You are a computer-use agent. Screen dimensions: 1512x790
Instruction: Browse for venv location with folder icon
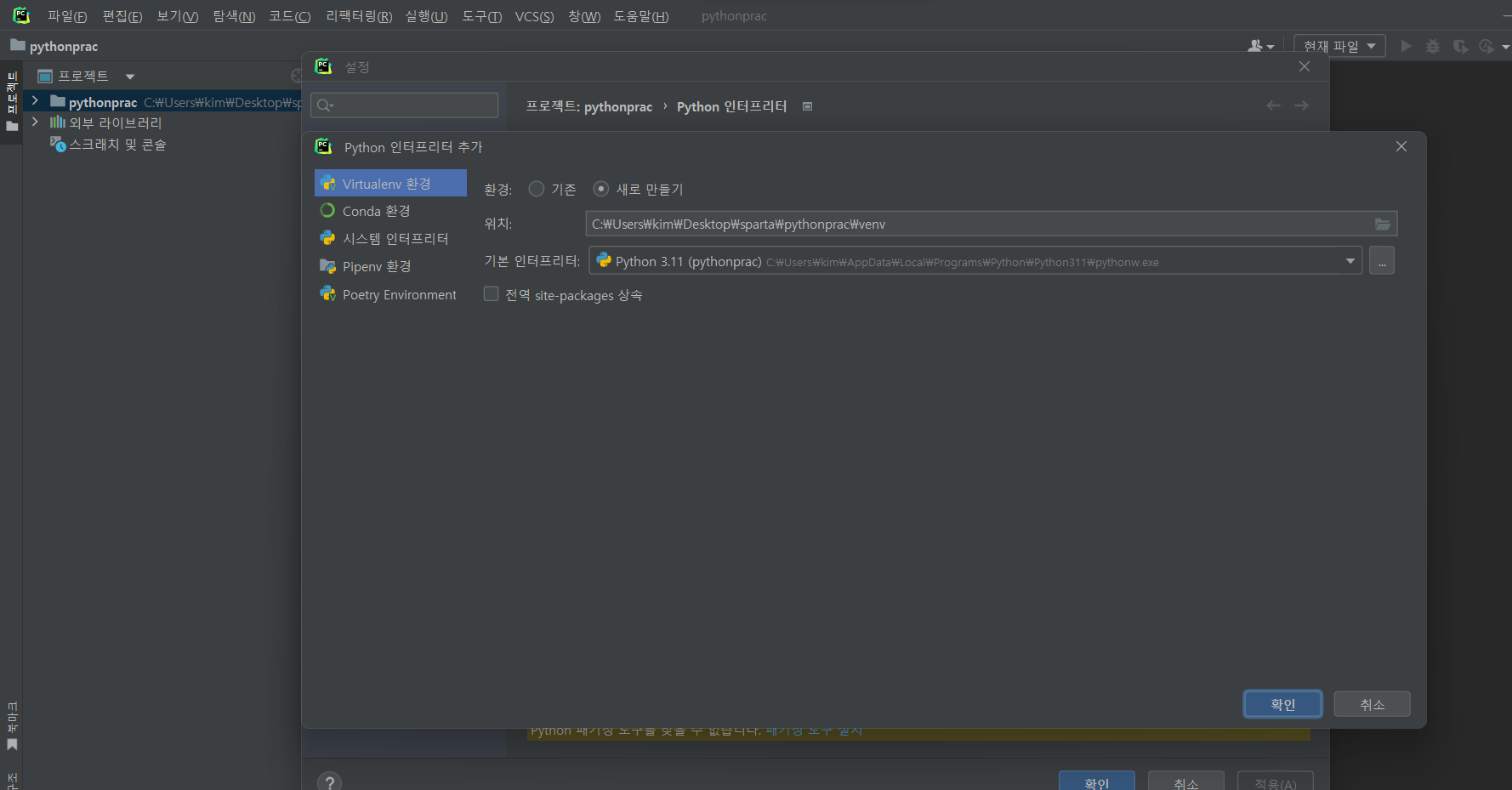tap(1383, 224)
